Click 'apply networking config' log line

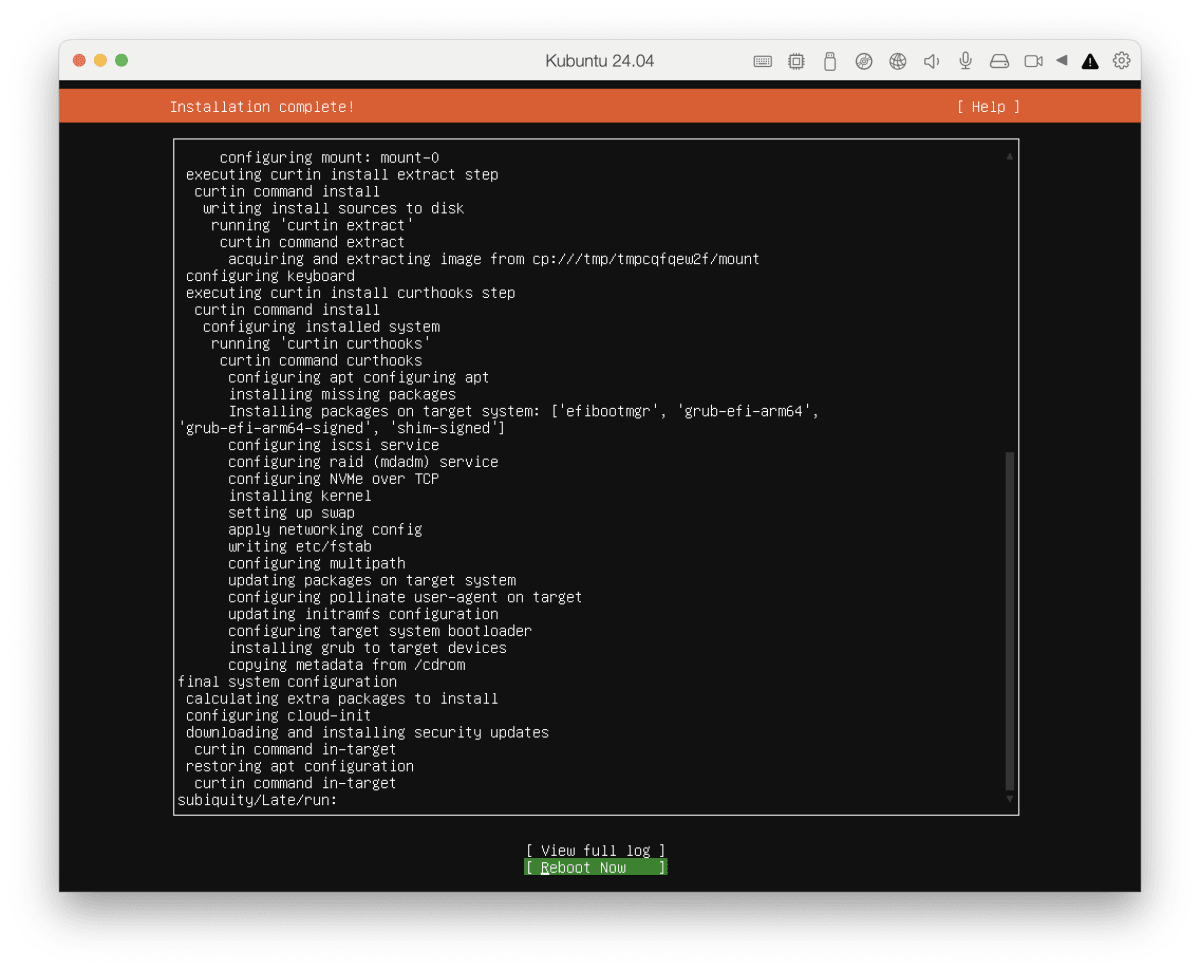[325, 530]
